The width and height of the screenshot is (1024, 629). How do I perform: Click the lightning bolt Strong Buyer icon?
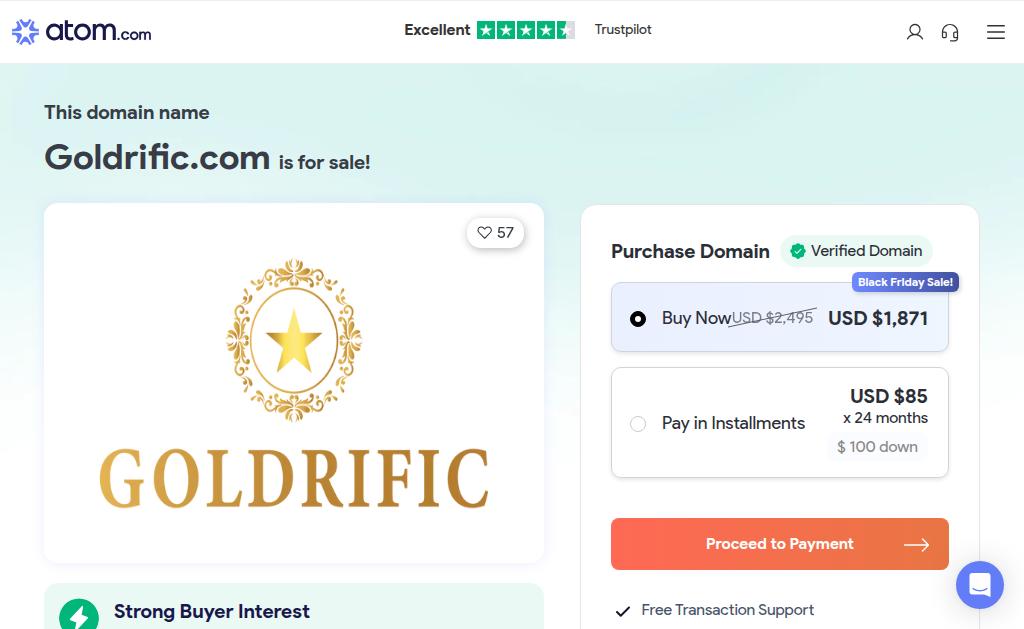click(79, 613)
